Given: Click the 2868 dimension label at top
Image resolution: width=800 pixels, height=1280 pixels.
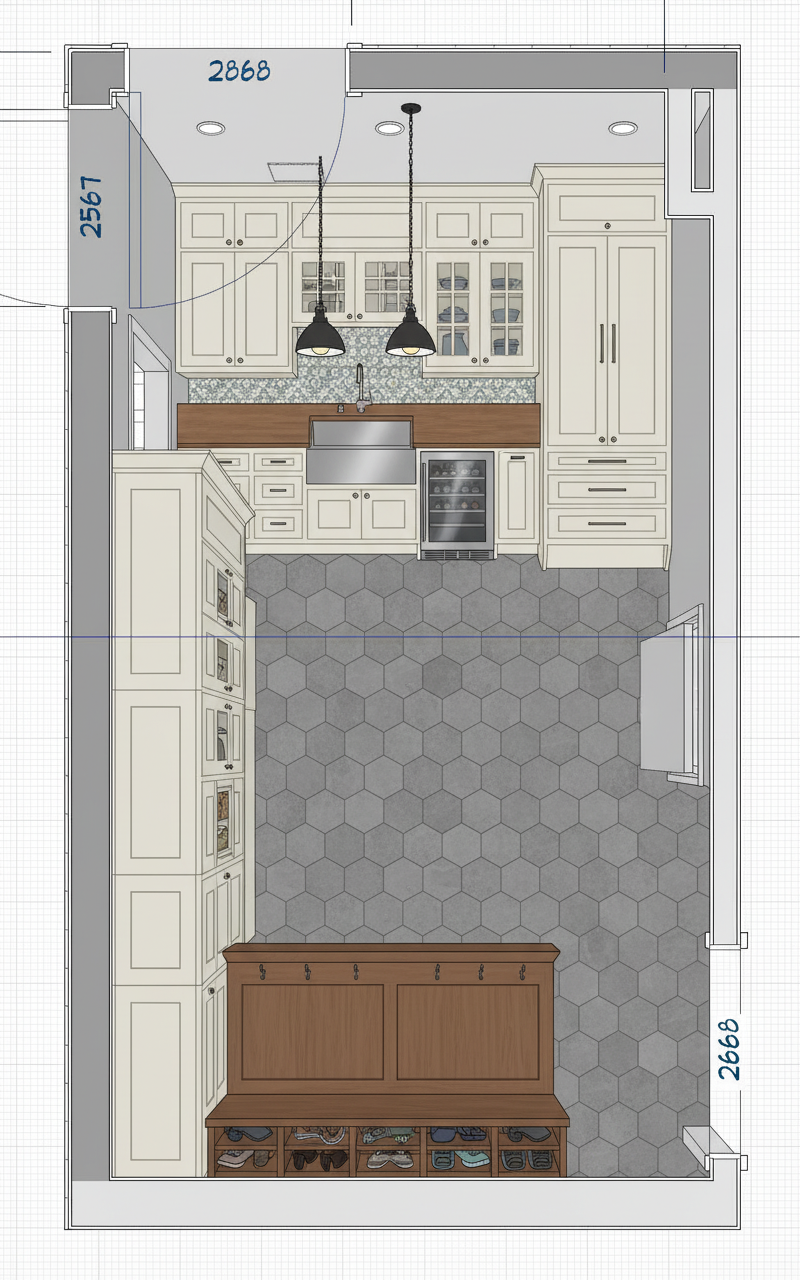Looking at the screenshot, I should click(x=239, y=71).
